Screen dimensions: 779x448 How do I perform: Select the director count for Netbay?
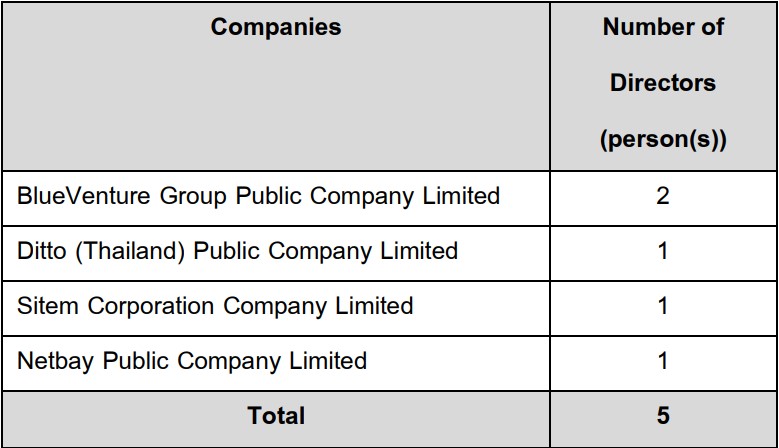[663, 361]
